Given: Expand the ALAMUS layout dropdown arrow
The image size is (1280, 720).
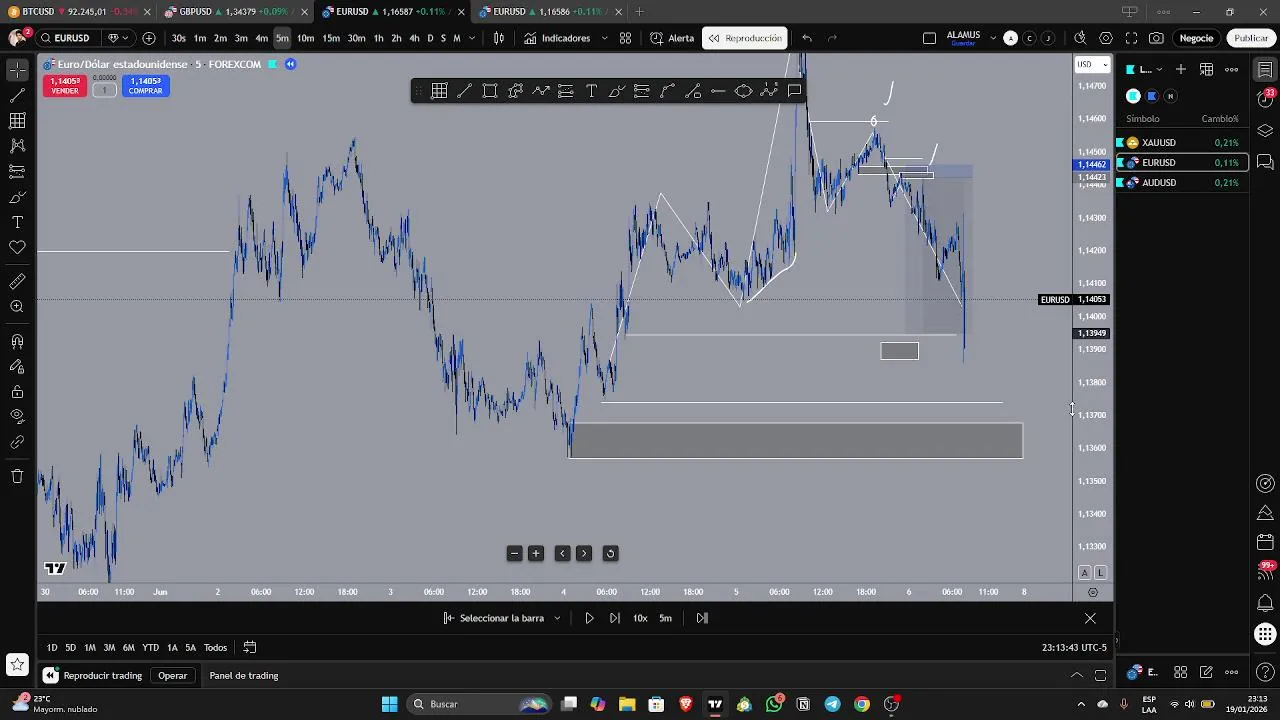Looking at the screenshot, I should 992,38.
